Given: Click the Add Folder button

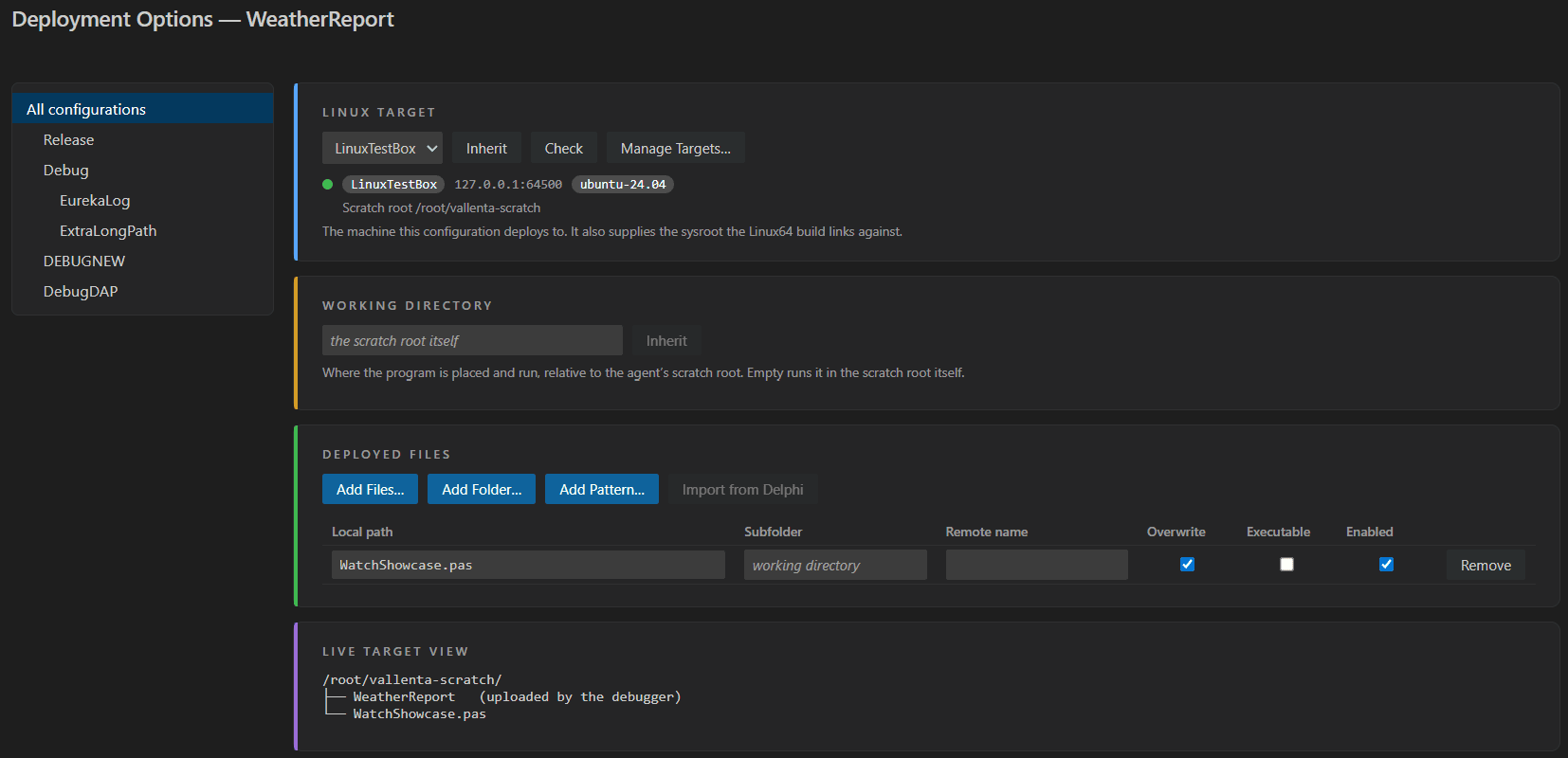Looking at the screenshot, I should (482, 489).
